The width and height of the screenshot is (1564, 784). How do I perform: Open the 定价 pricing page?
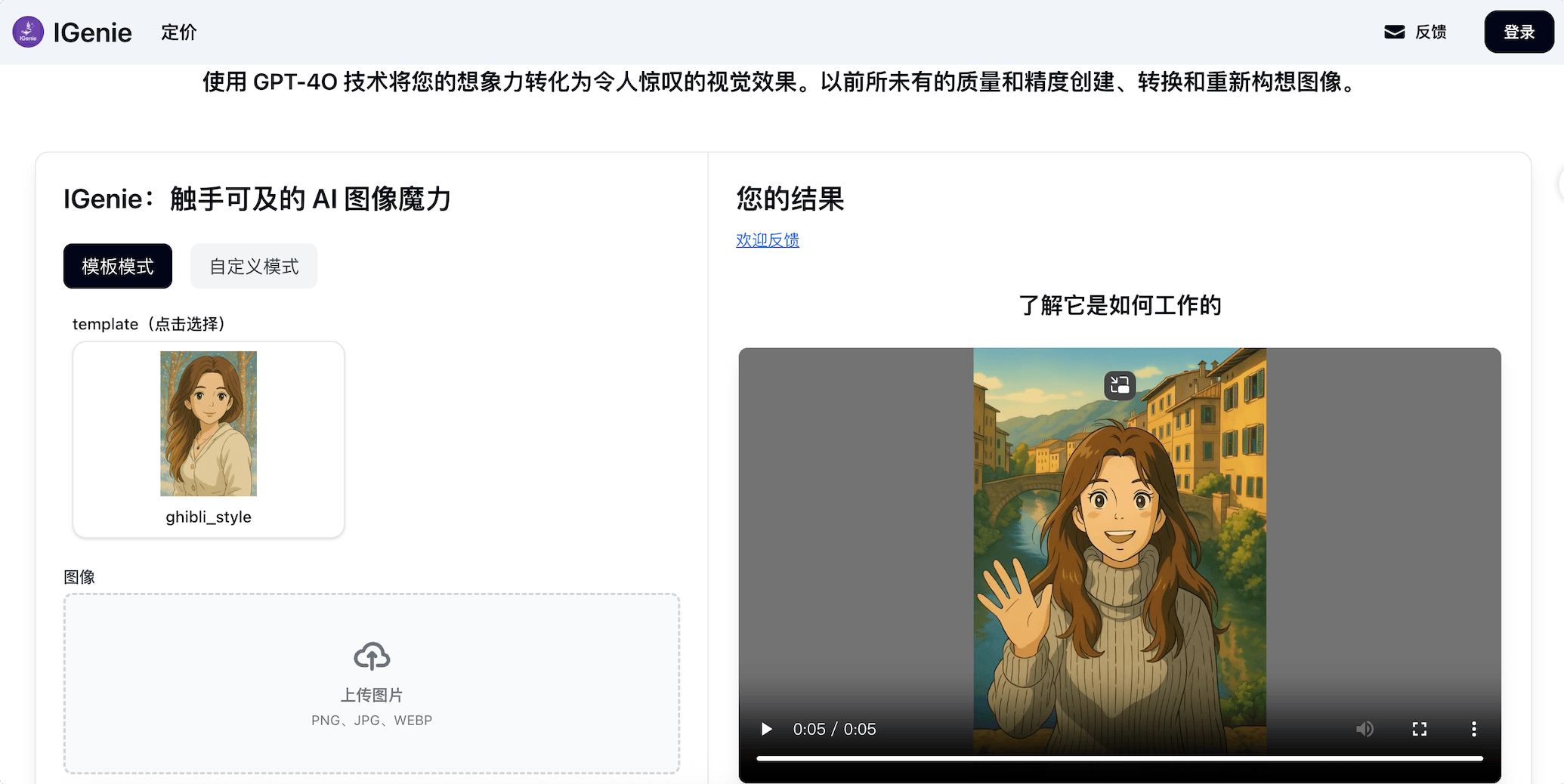tap(179, 32)
